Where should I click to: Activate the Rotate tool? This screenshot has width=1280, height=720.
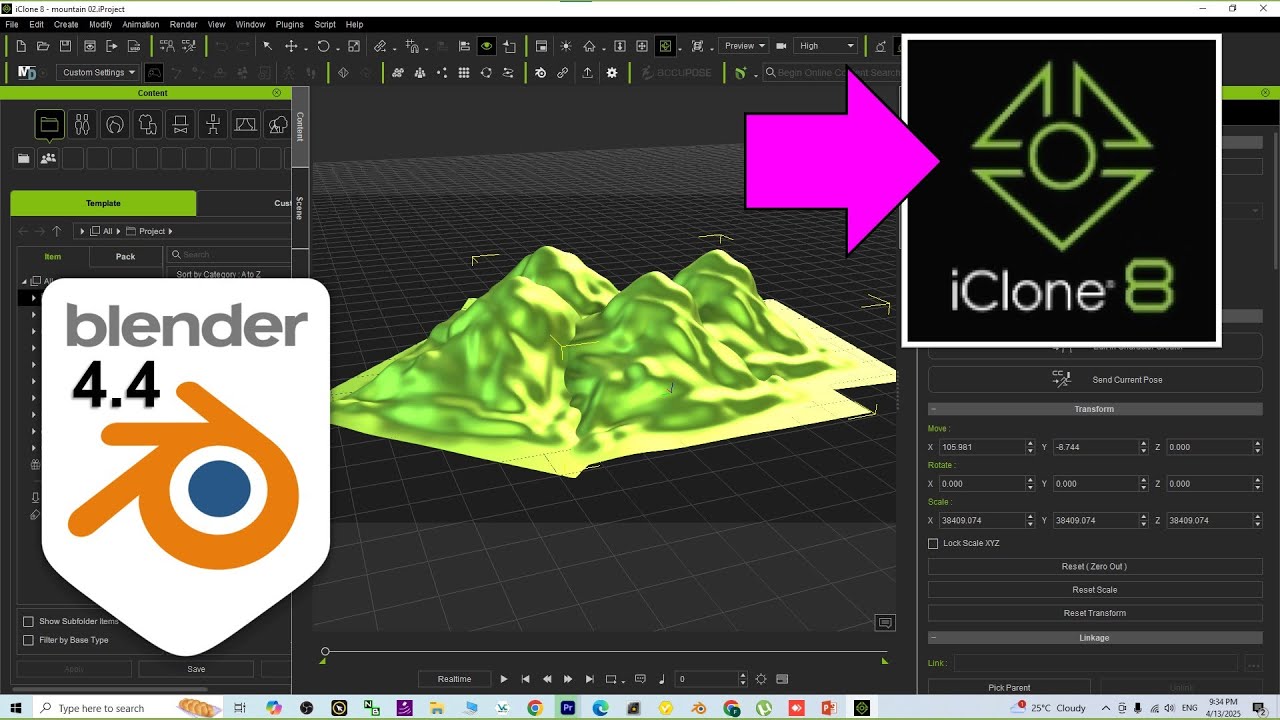[x=323, y=46]
